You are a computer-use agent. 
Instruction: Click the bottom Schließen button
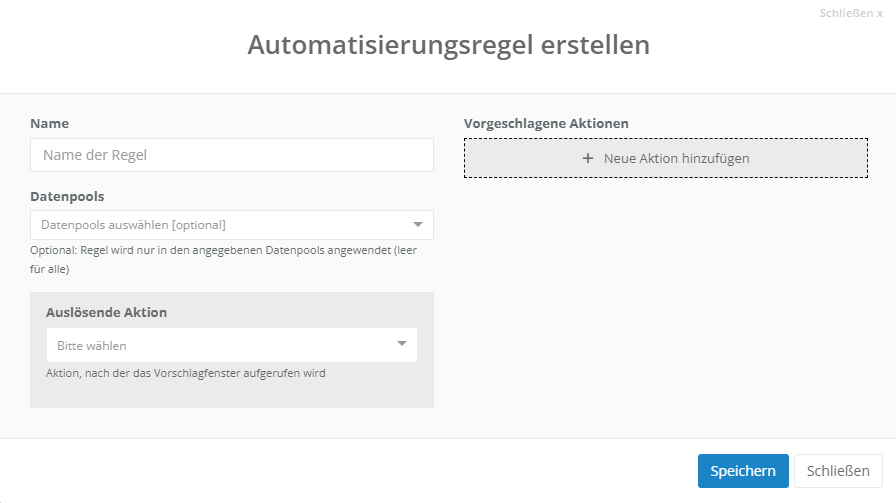(x=839, y=471)
